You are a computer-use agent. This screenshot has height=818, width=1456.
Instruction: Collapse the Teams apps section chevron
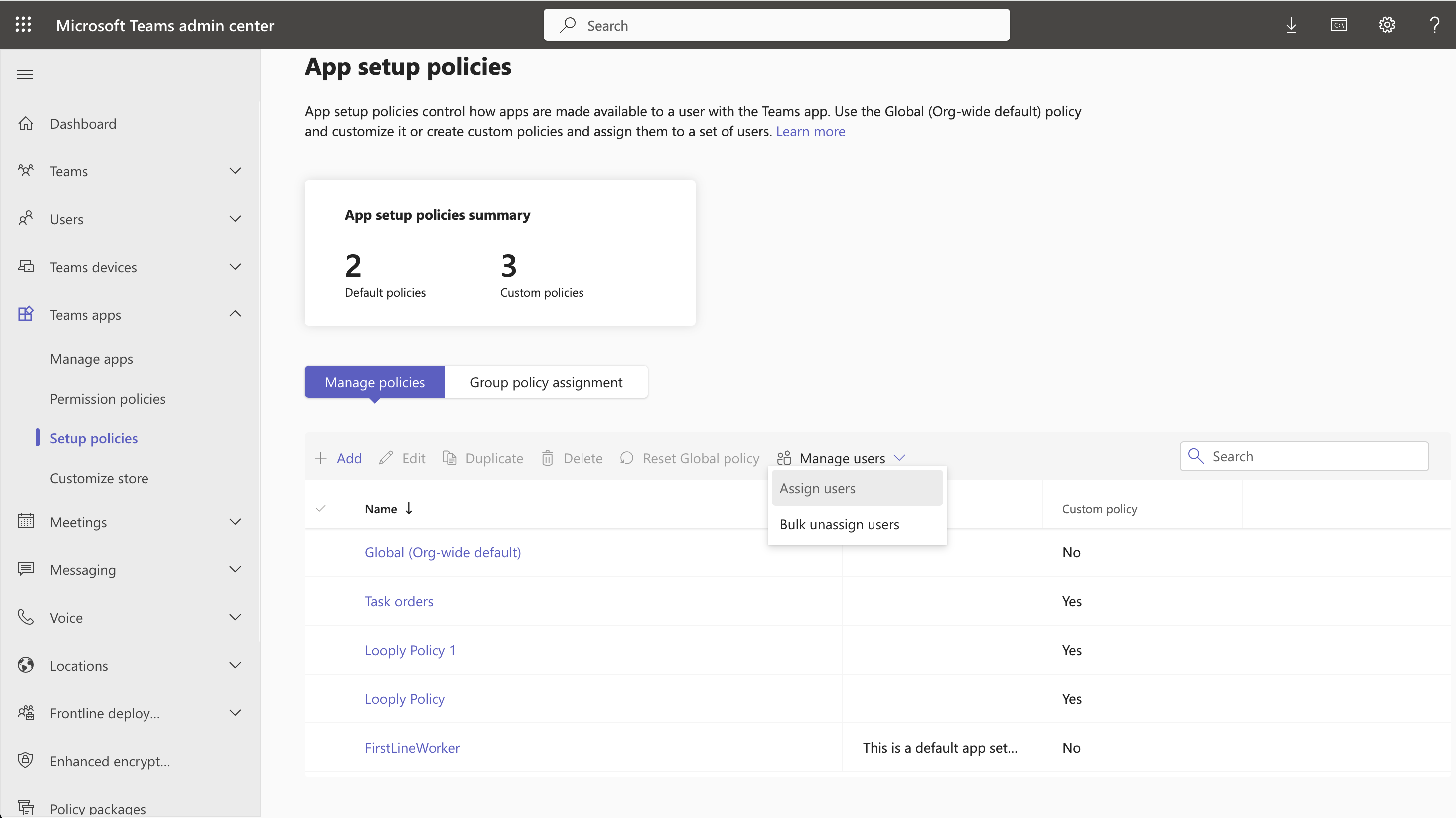tap(235, 314)
